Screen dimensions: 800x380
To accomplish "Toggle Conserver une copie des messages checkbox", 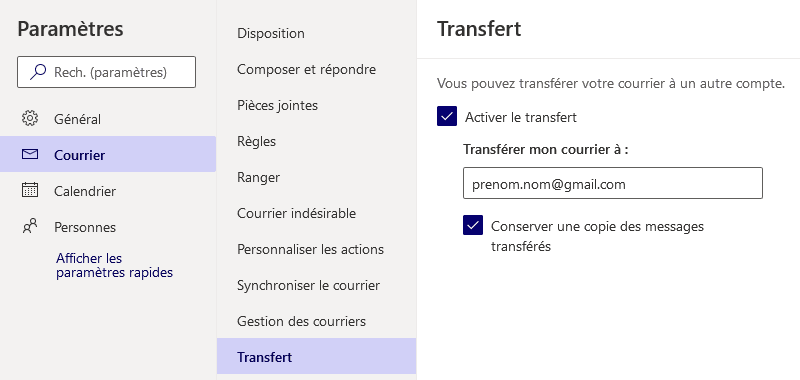I will (x=473, y=225).
